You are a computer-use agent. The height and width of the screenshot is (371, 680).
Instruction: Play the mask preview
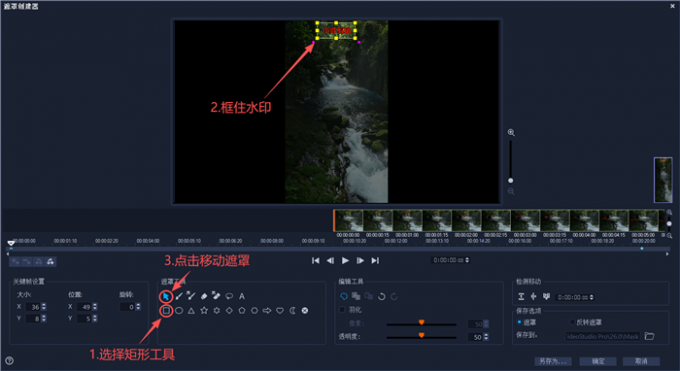click(345, 261)
